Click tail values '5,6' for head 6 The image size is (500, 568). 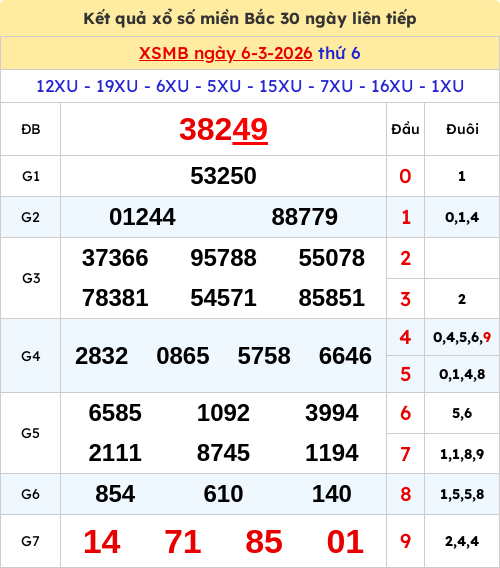click(462, 413)
